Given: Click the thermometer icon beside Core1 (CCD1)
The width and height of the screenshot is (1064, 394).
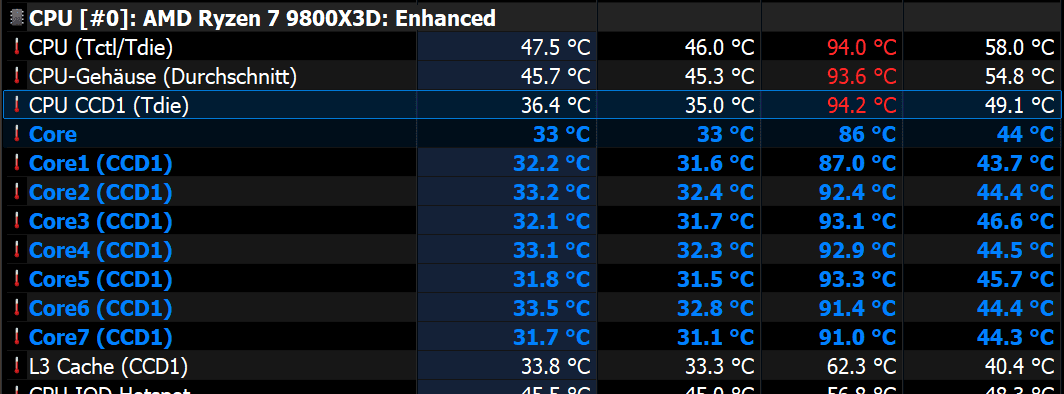Looking at the screenshot, I should click(x=16, y=163).
